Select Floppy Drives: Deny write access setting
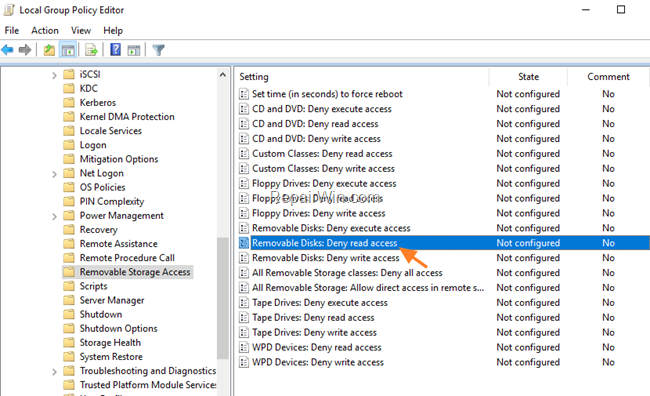The height and width of the screenshot is (396, 650). pyautogui.click(x=318, y=214)
